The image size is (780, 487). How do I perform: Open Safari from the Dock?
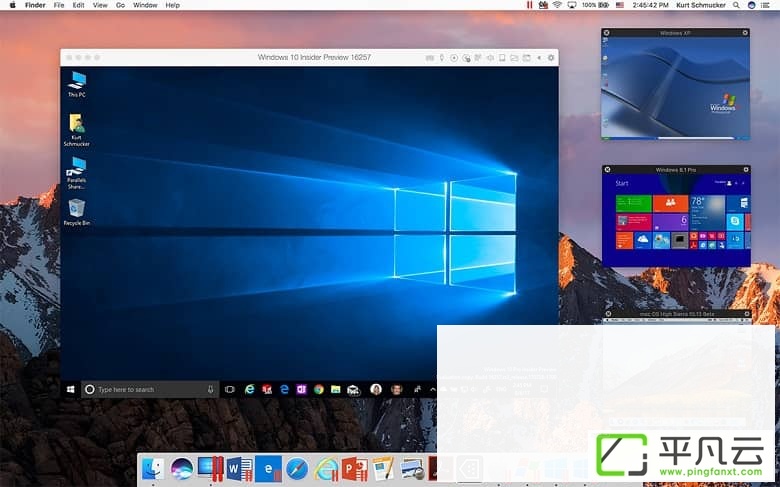coord(297,469)
